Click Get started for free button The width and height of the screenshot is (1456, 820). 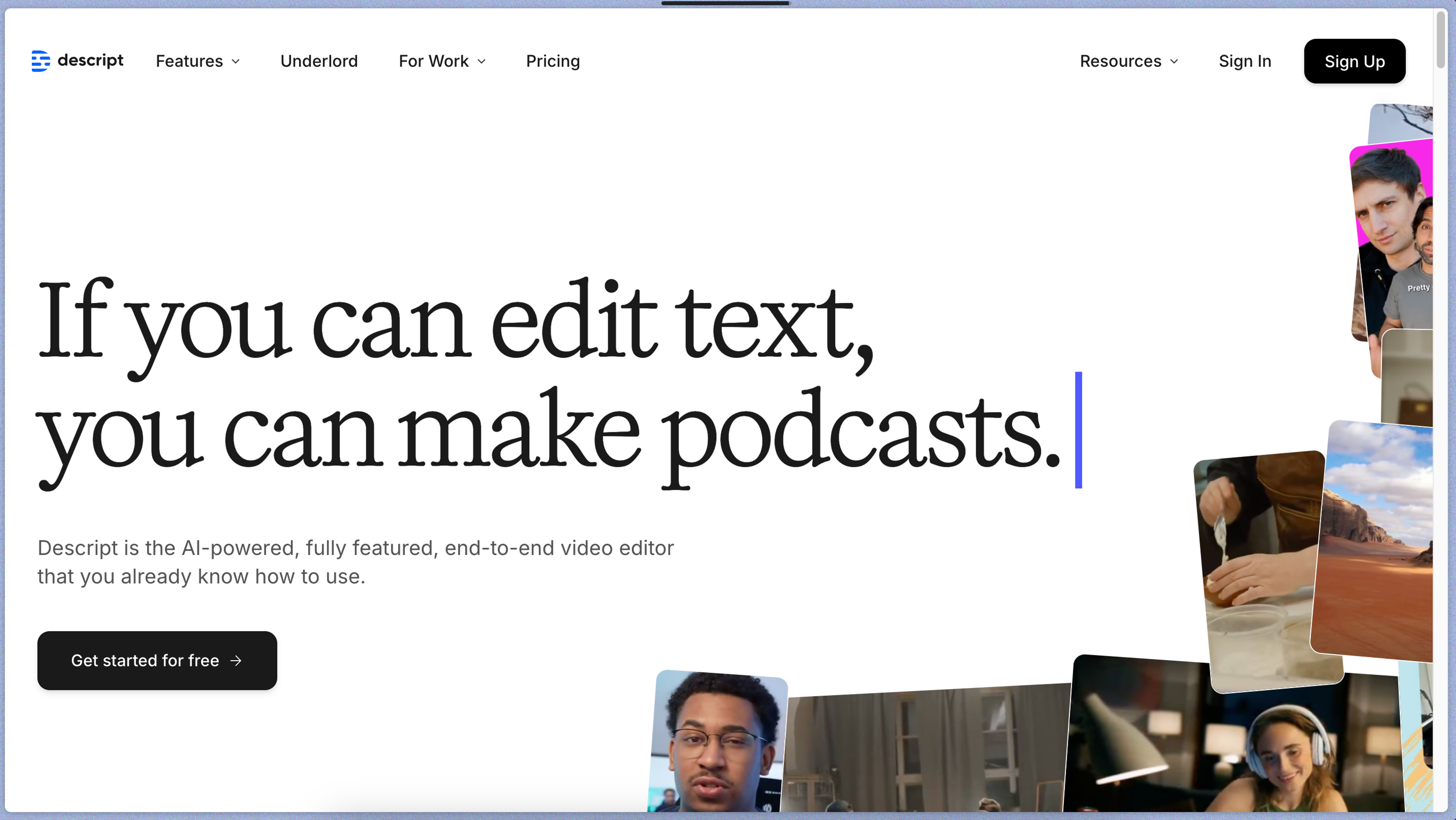157,660
